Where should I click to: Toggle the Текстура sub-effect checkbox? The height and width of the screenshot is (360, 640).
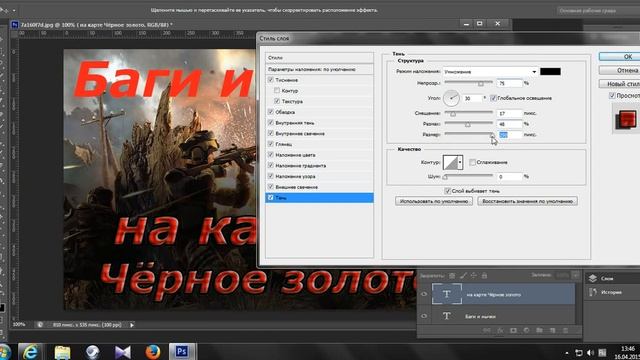[x=277, y=101]
